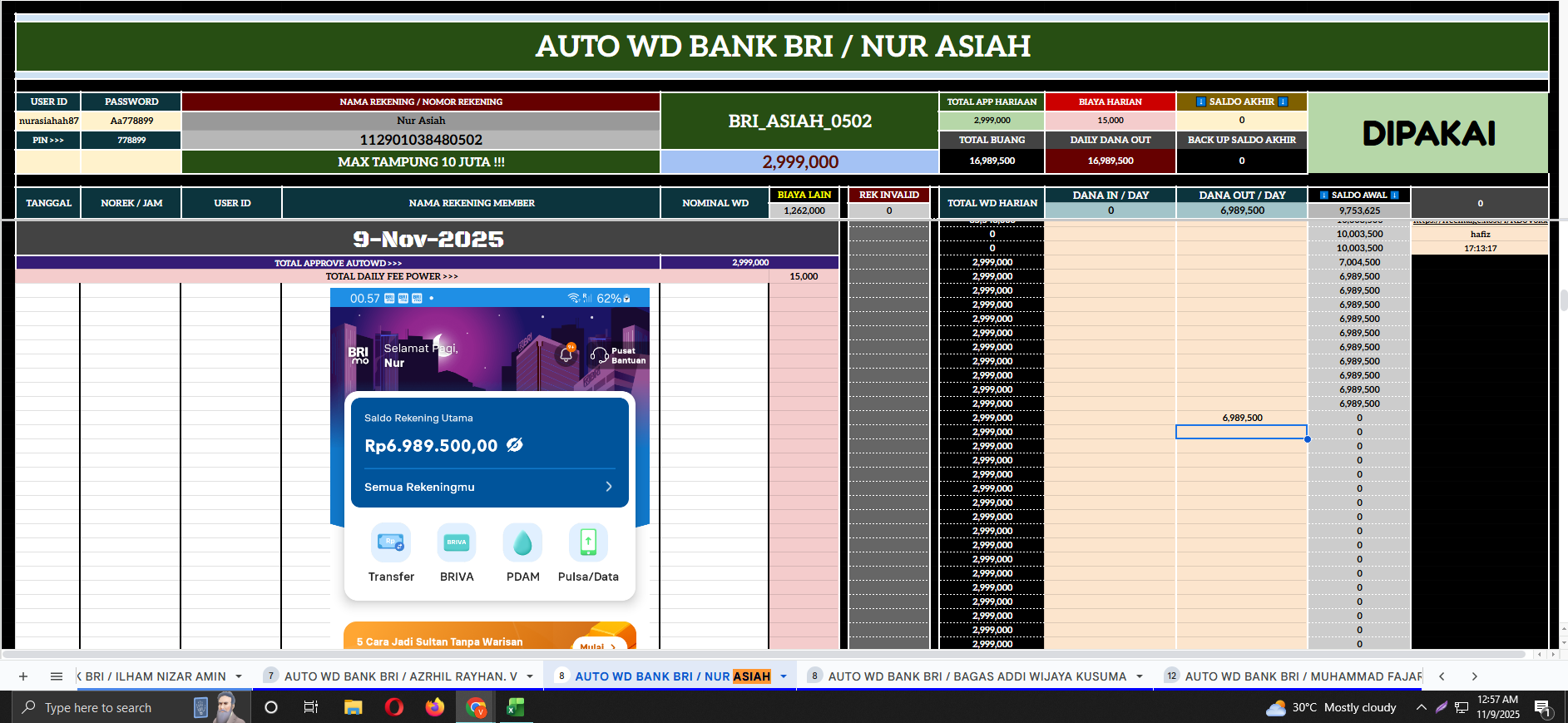Viewport: 1568px width, 723px height.
Task: Click info icon right of SALDO AKHIR
Action: (x=1283, y=102)
